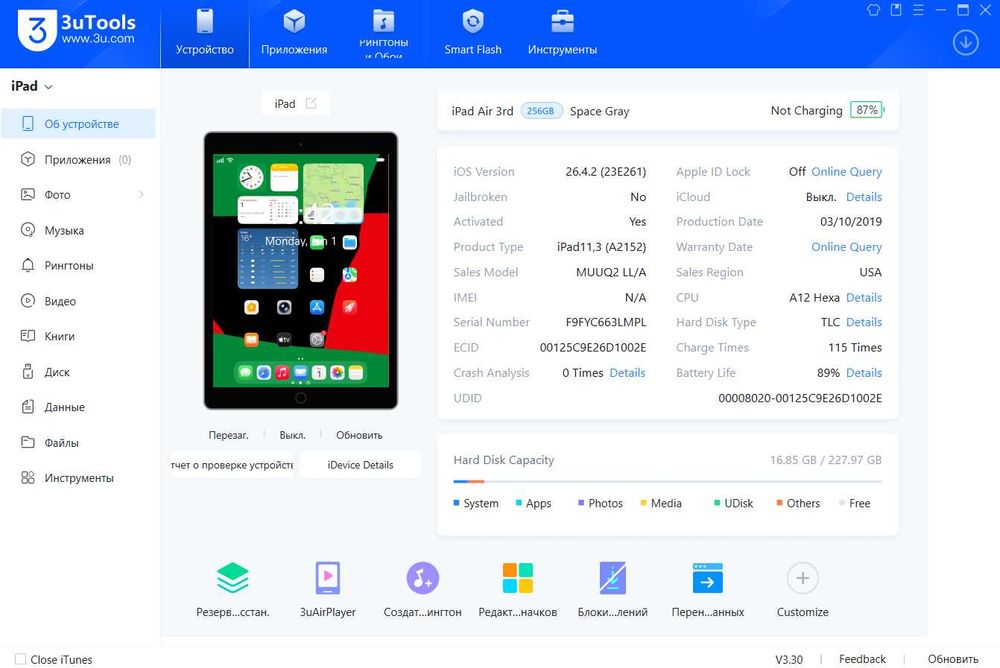Click the V3.30 version label
Viewport: 1000px width, 668px height.
click(x=789, y=659)
